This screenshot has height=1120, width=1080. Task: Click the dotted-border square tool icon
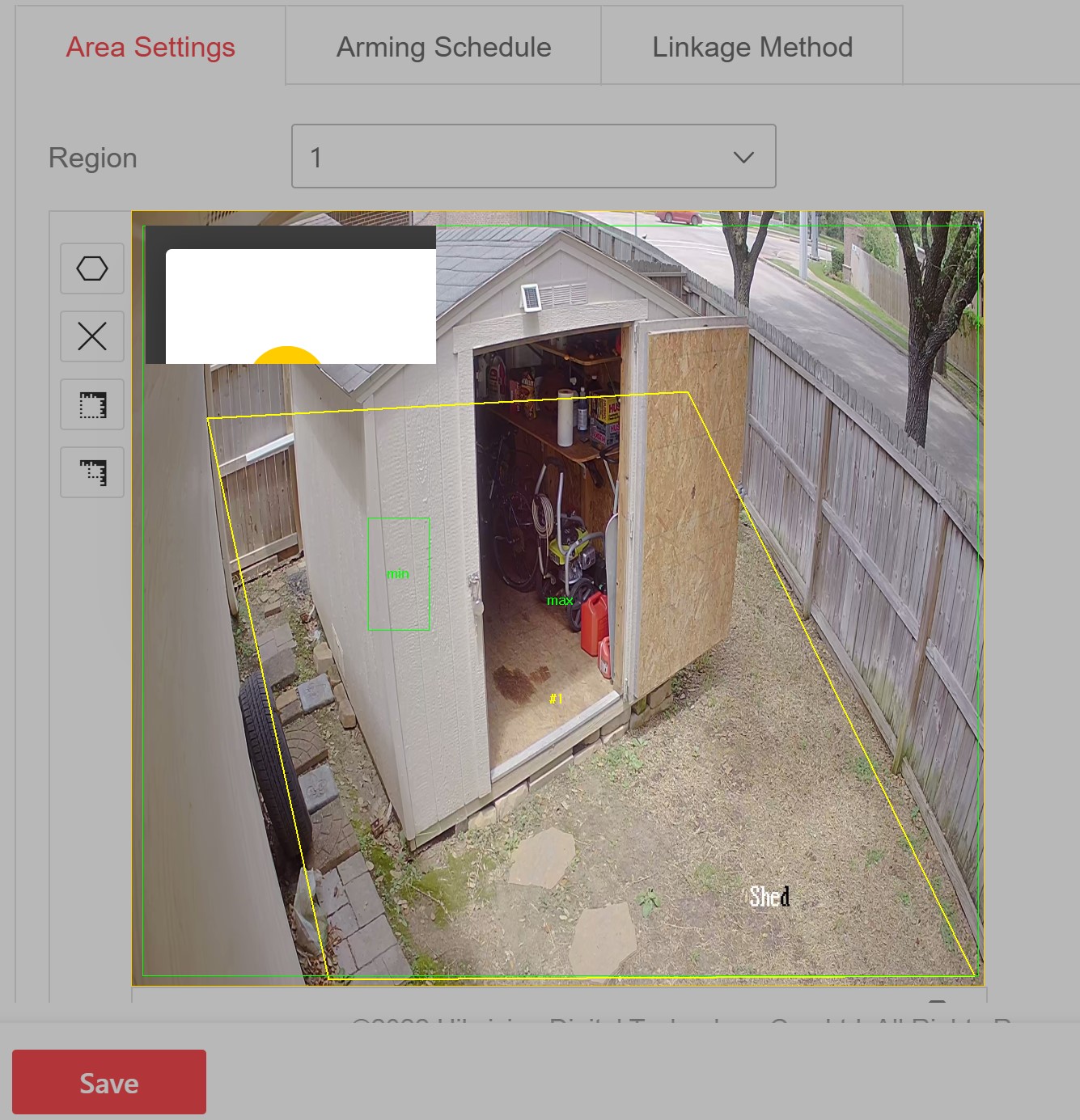coord(91,404)
